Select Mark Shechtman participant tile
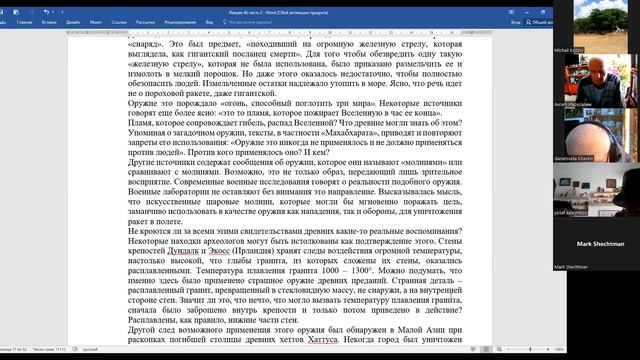Viewport: 640px width, 360px height. pyautogui.click(x=596, y=244)
